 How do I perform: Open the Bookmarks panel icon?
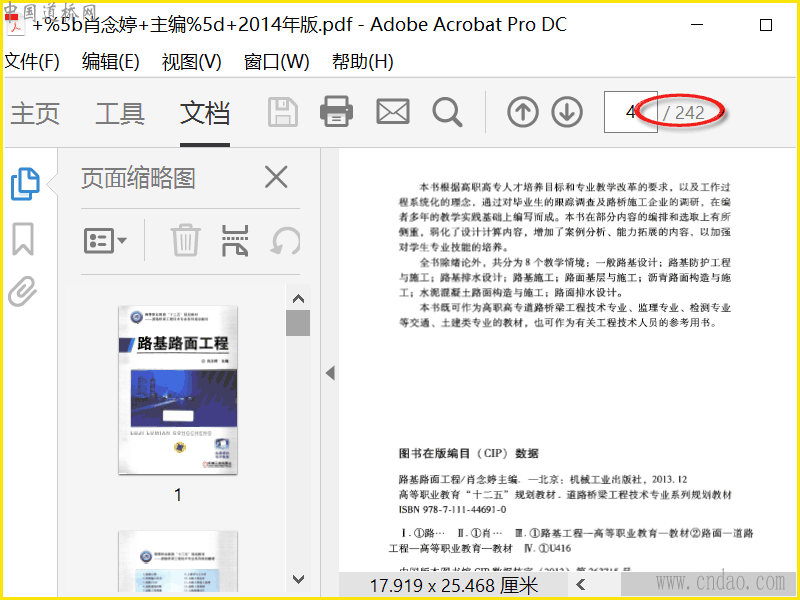tap(23, 238)
